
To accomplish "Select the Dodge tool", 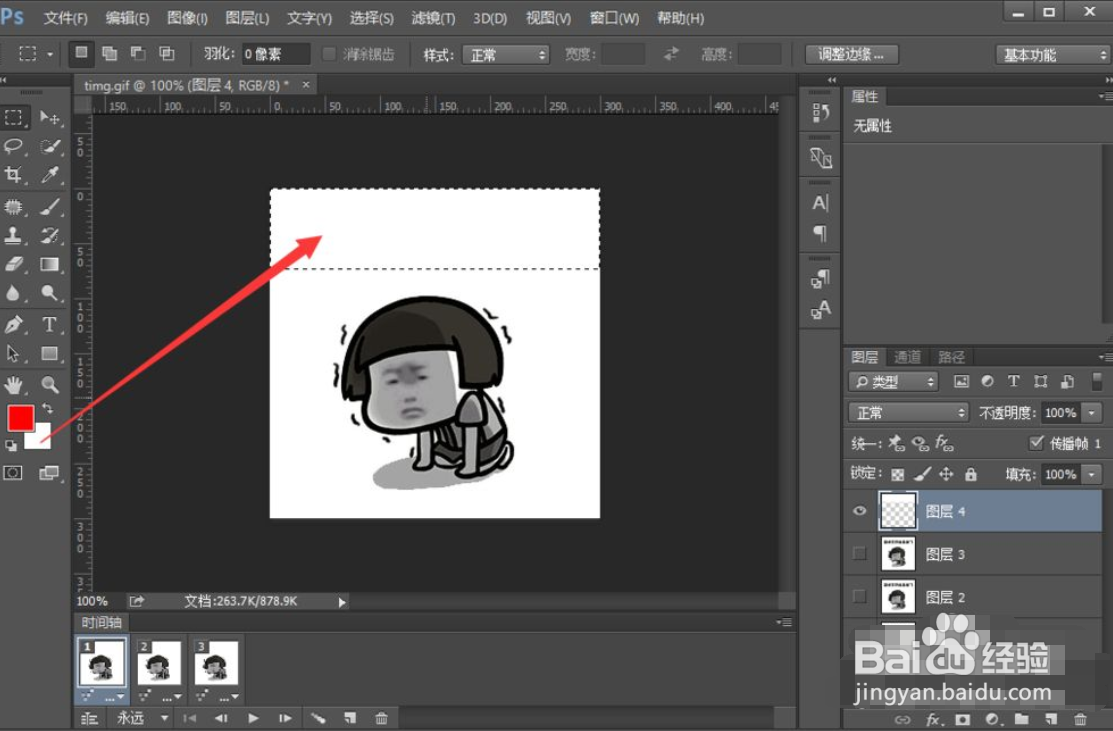I will [x=49, y=293].
